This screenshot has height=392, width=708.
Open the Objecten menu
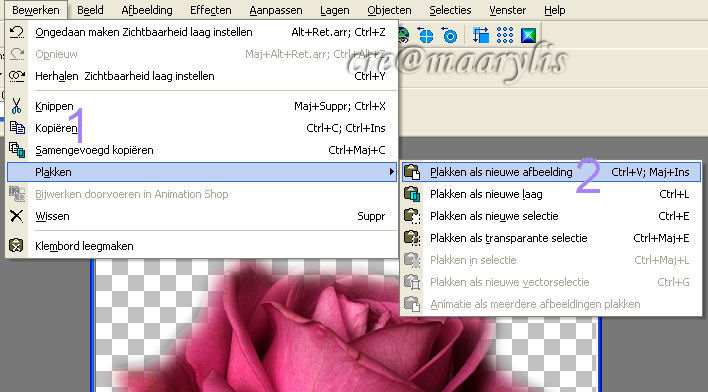pyautogui.click(x=389, y=10)
